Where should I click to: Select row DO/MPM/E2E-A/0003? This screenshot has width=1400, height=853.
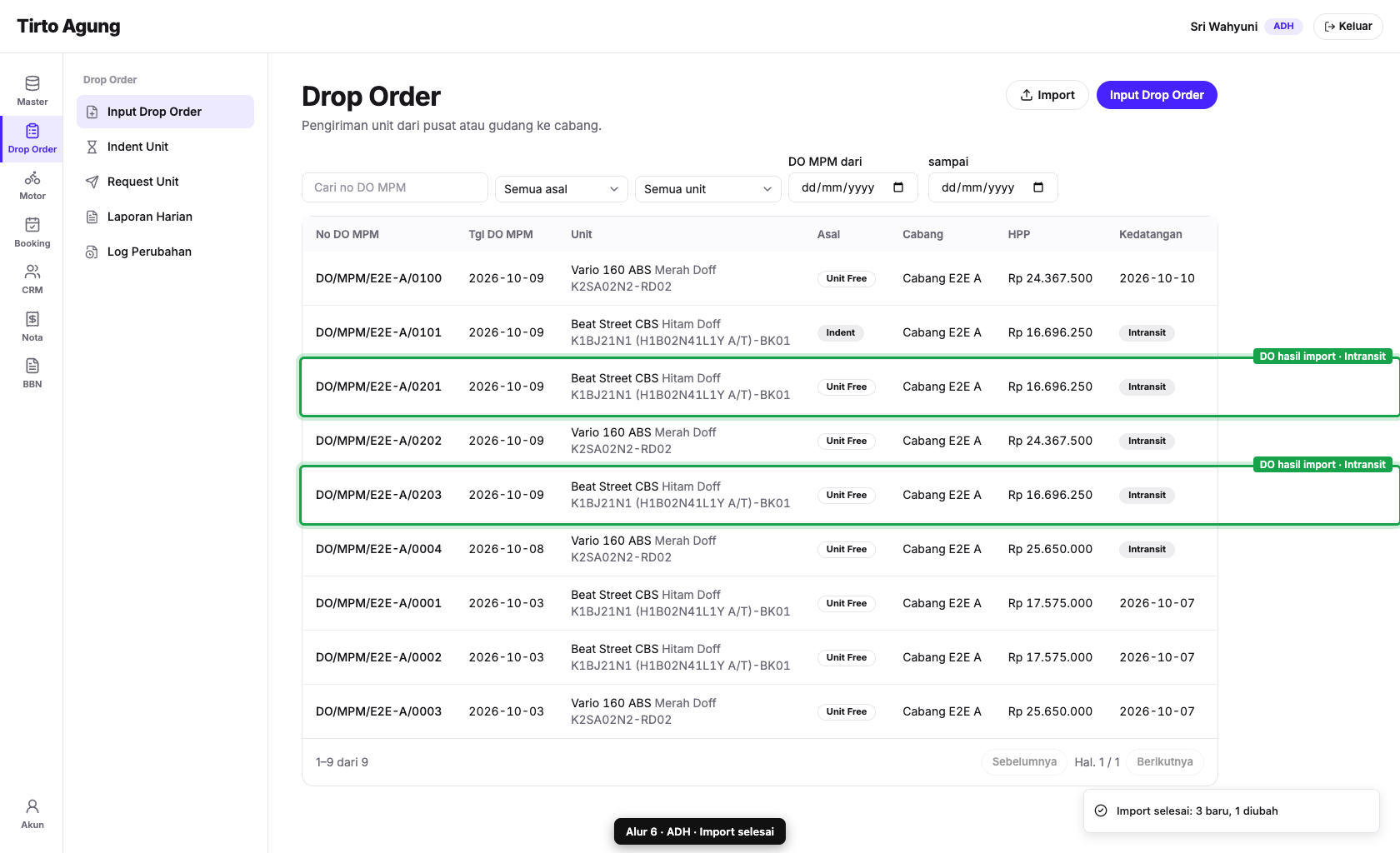[x=760, y=711]
